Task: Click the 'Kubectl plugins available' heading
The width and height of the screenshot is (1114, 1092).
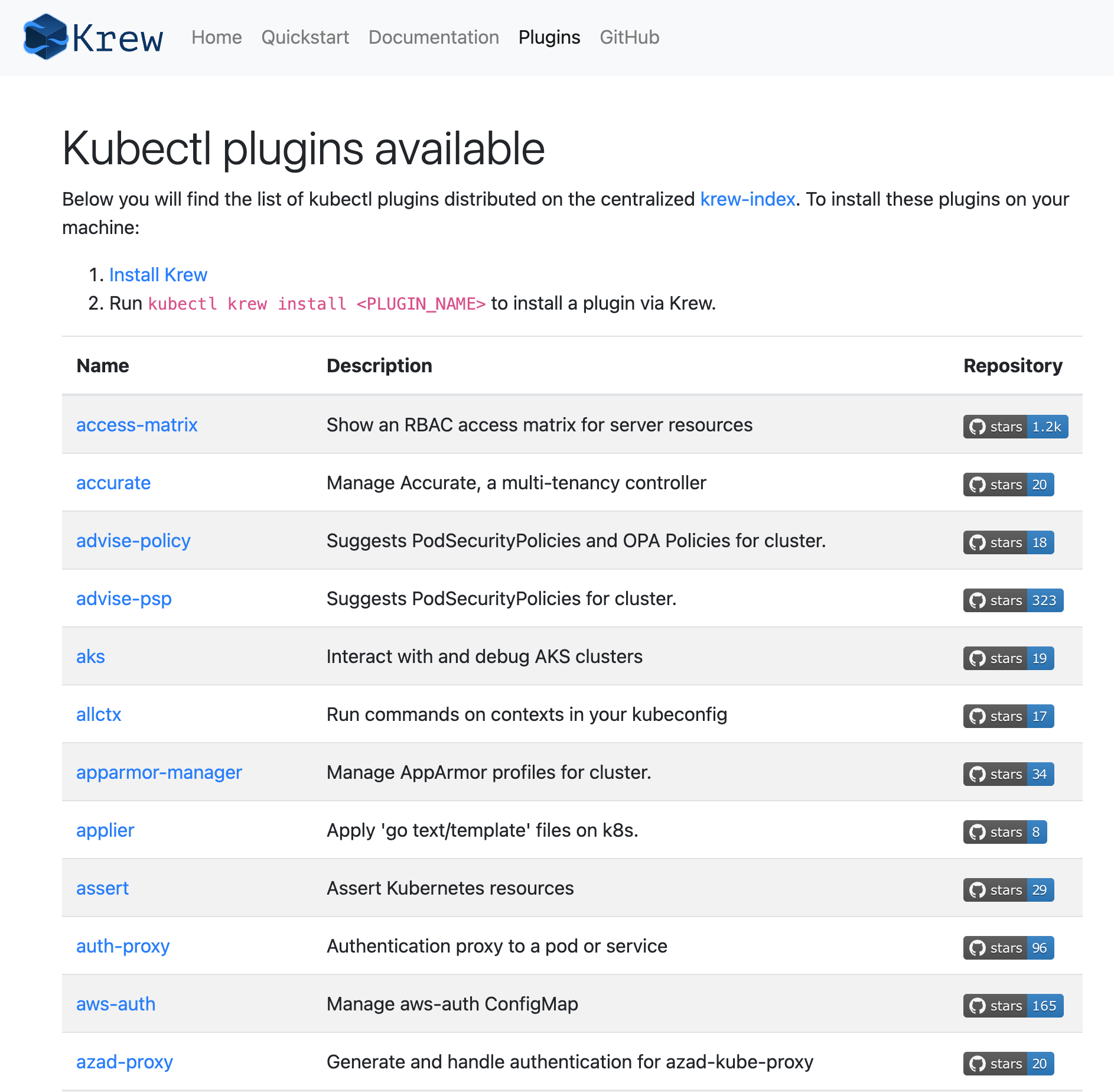Action: pos(304,148)
